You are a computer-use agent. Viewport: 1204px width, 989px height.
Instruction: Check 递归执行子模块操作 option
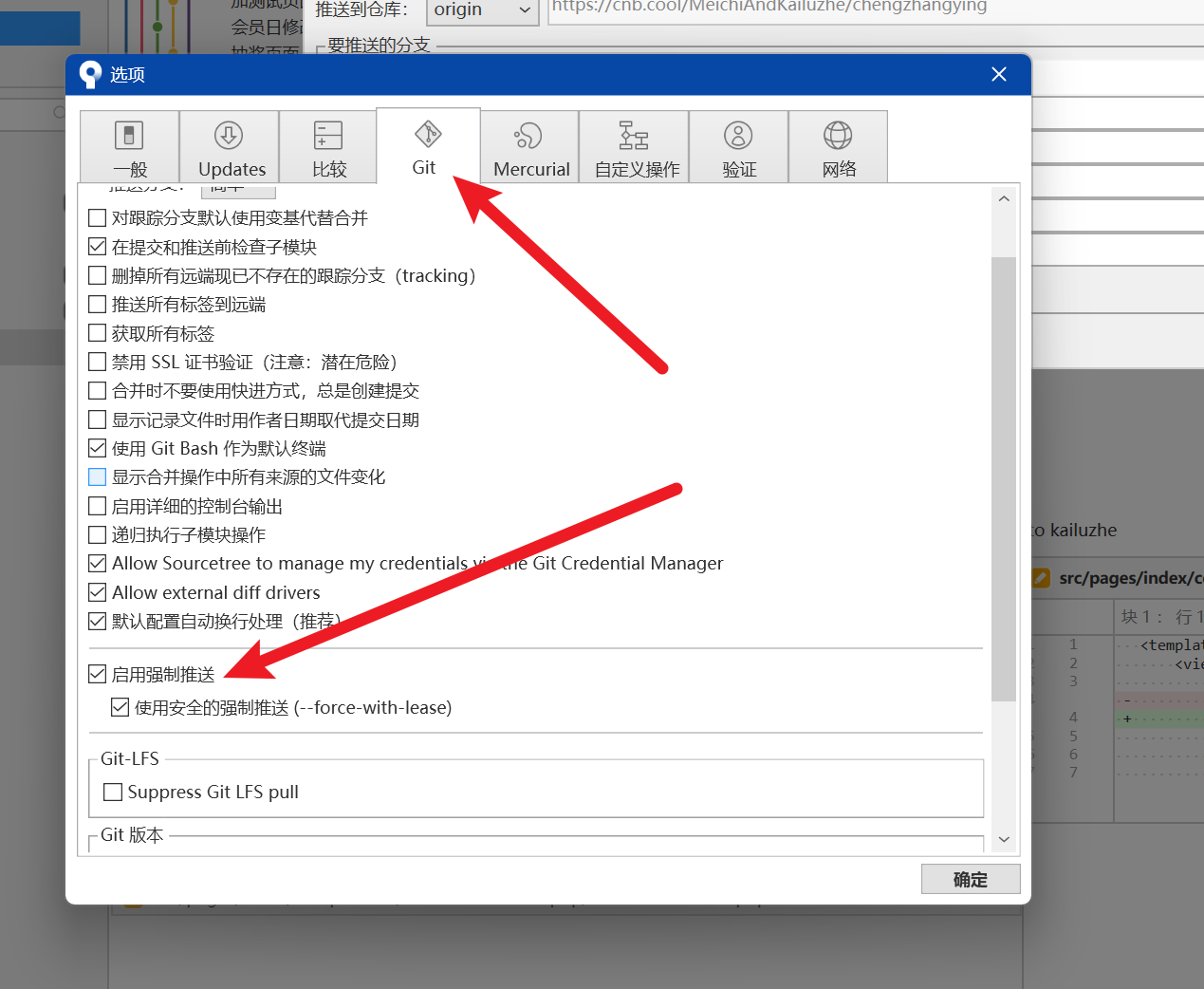click(97, 534)
